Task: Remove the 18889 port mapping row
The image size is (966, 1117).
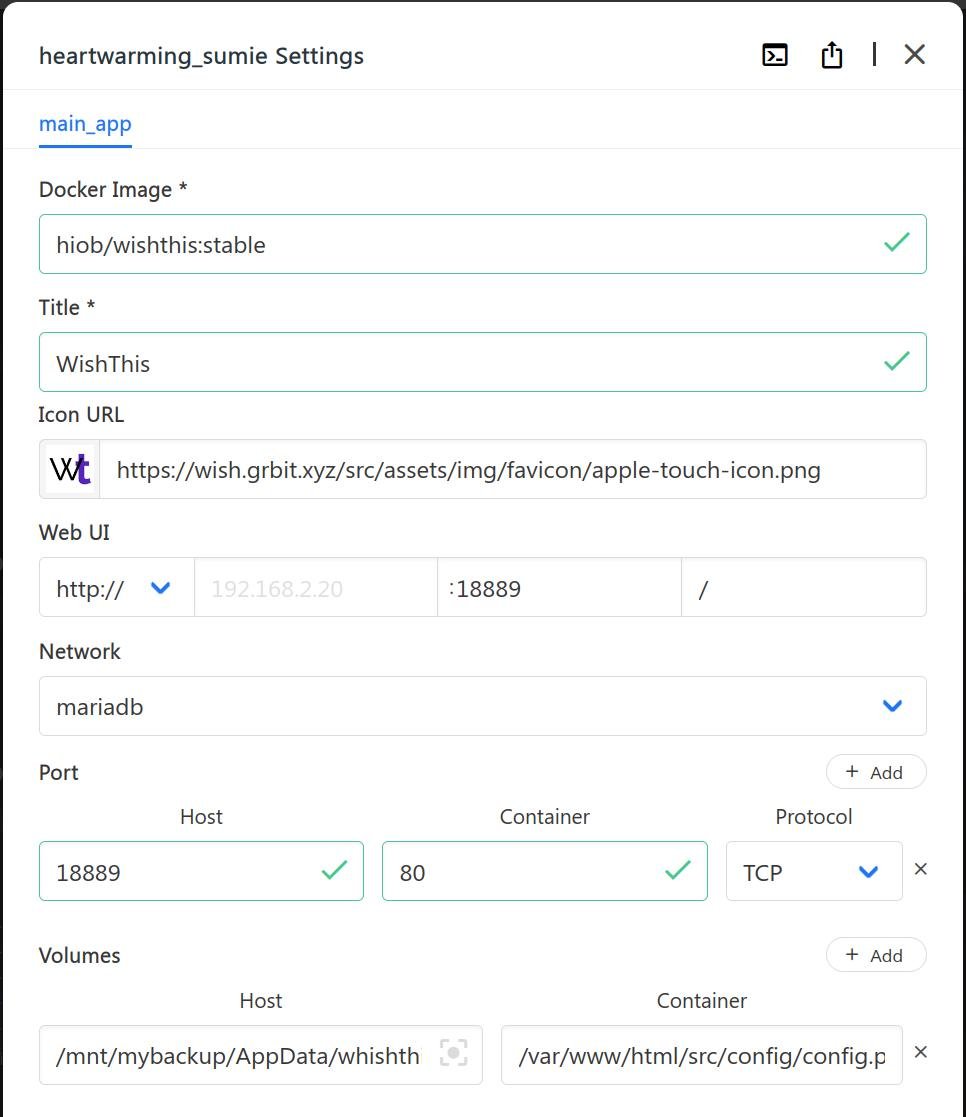Action: point(920,870)
